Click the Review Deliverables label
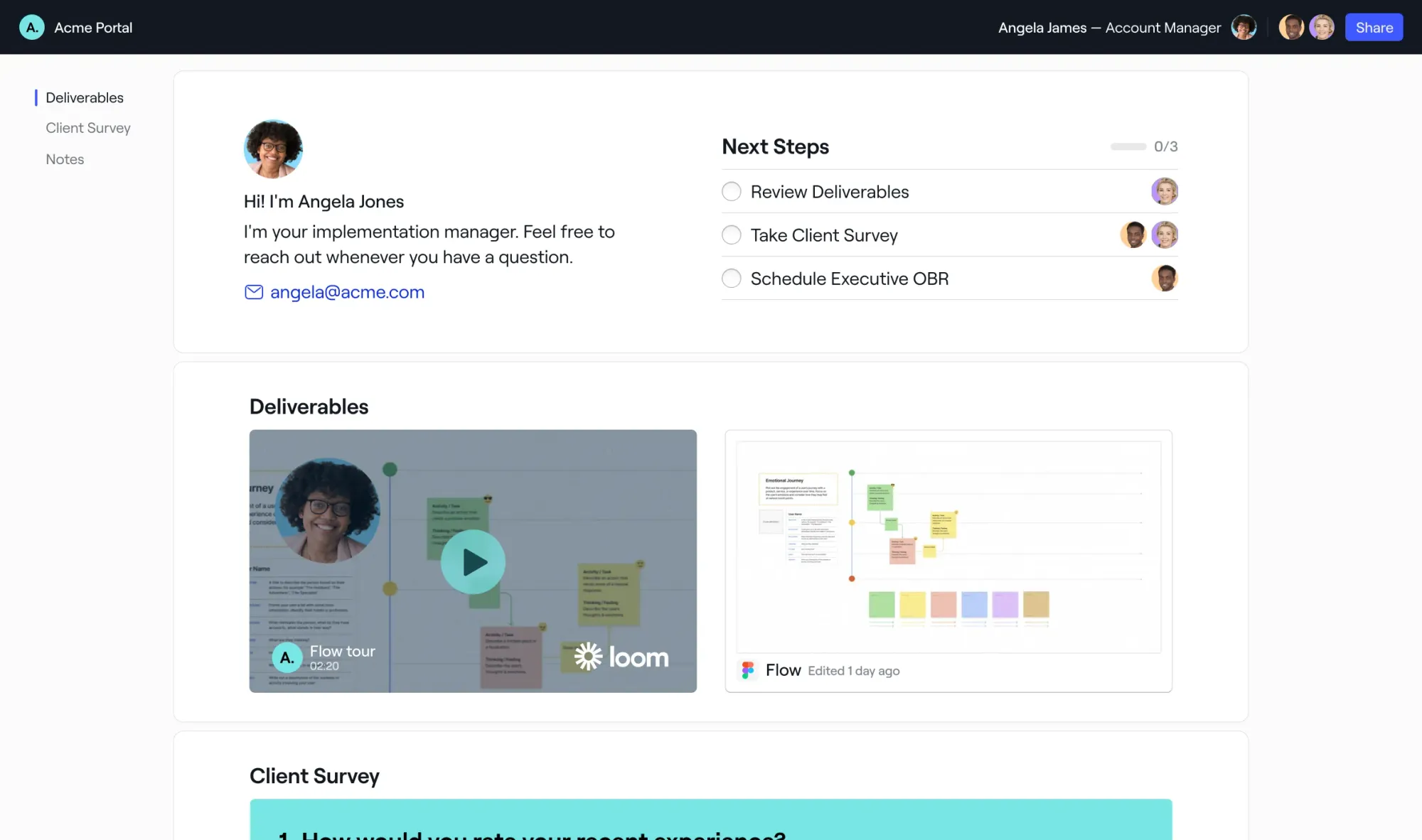The image size is (1422, 840). coord(829,192)
